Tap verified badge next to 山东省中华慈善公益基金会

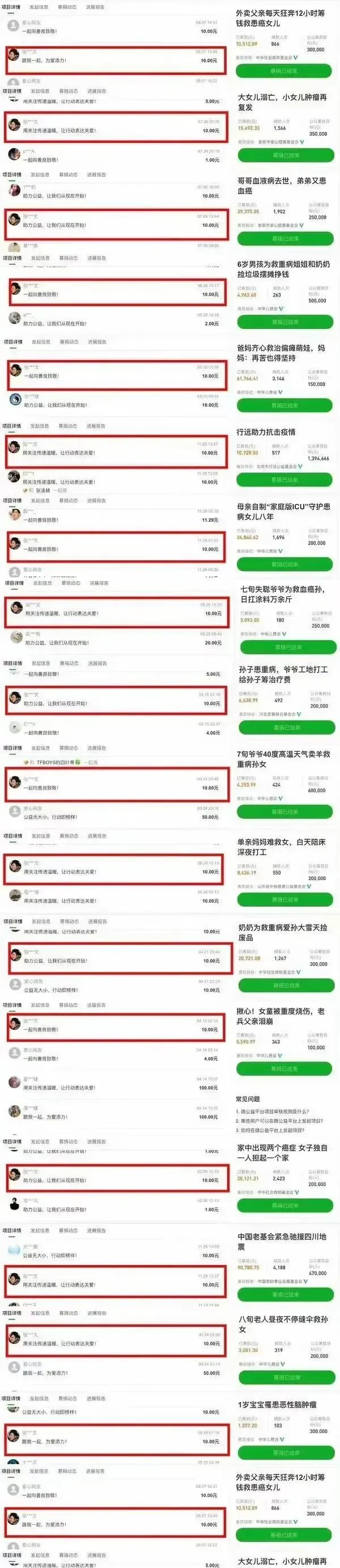308,886
